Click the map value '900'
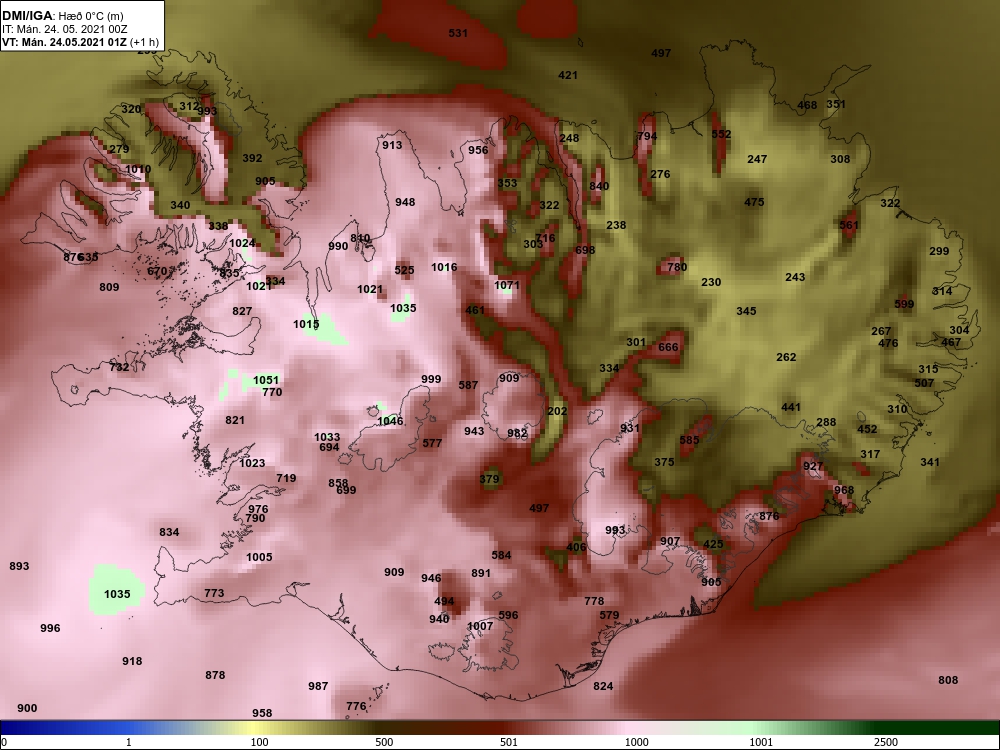The width and height of the screenshot is (1000, 750). (27, 709)
